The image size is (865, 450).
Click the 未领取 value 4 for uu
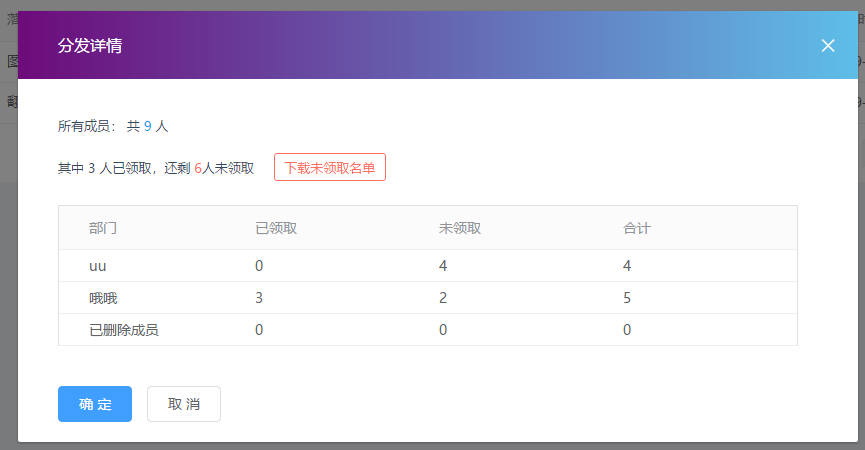pyautogui.click(x=443, y=266)
